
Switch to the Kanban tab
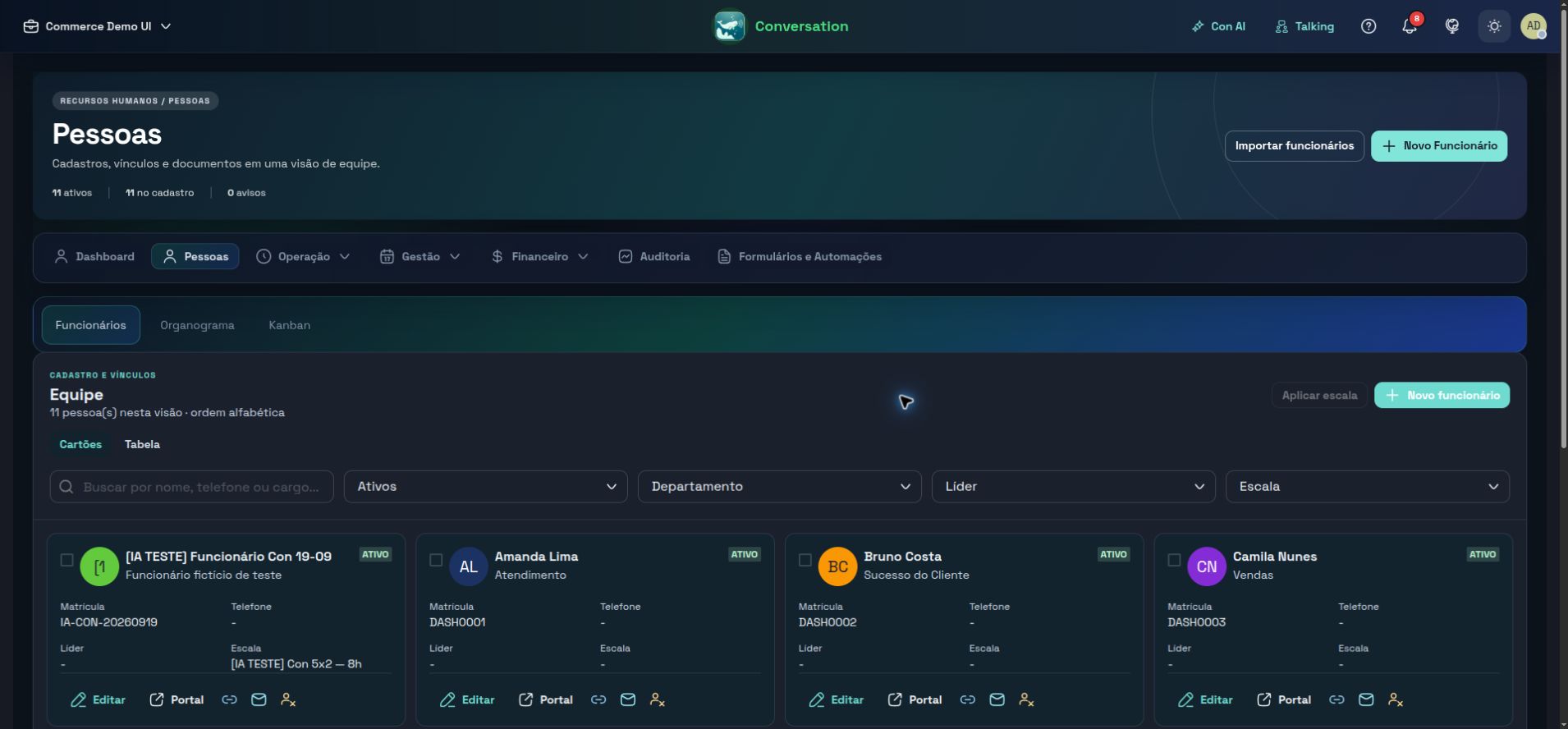pos(289,325)
